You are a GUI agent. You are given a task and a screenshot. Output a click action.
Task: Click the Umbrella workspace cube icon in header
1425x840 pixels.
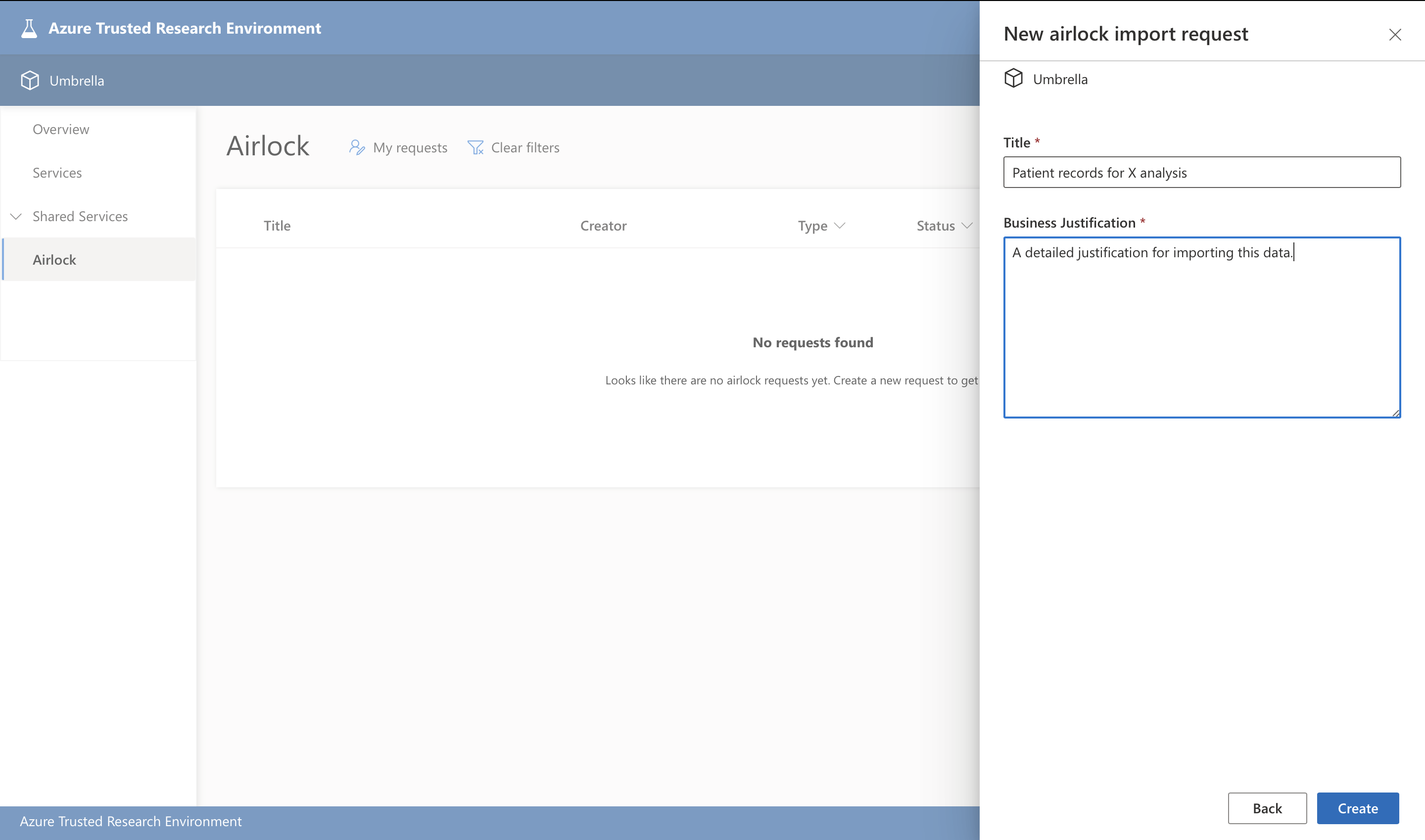(30, 80)
